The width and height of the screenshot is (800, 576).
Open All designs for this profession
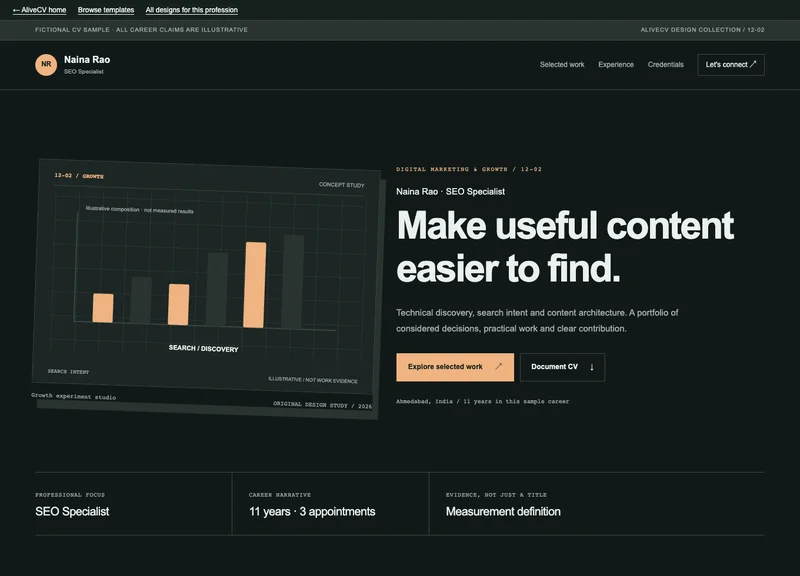coord(191,10)
